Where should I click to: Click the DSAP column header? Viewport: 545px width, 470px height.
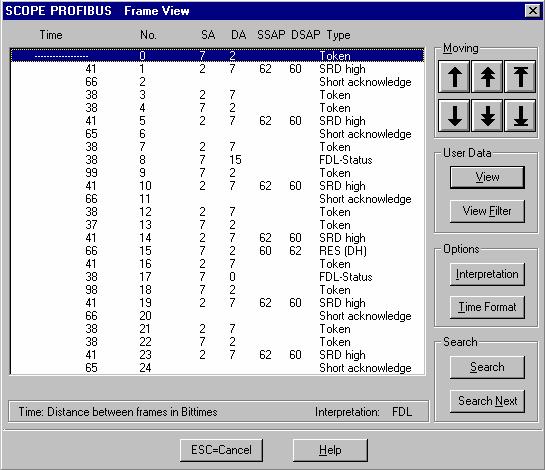tap(306, 35)
